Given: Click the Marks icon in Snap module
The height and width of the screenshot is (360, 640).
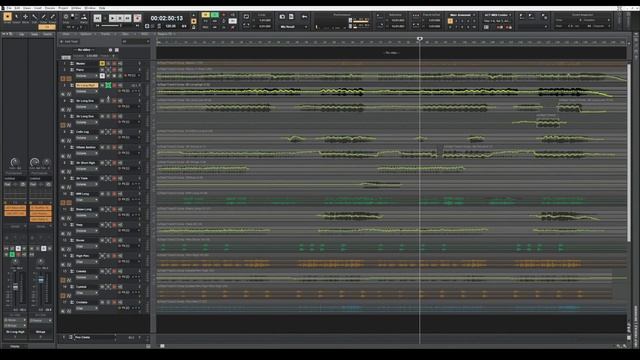Looking at the screenshot, I should point(84,18).
